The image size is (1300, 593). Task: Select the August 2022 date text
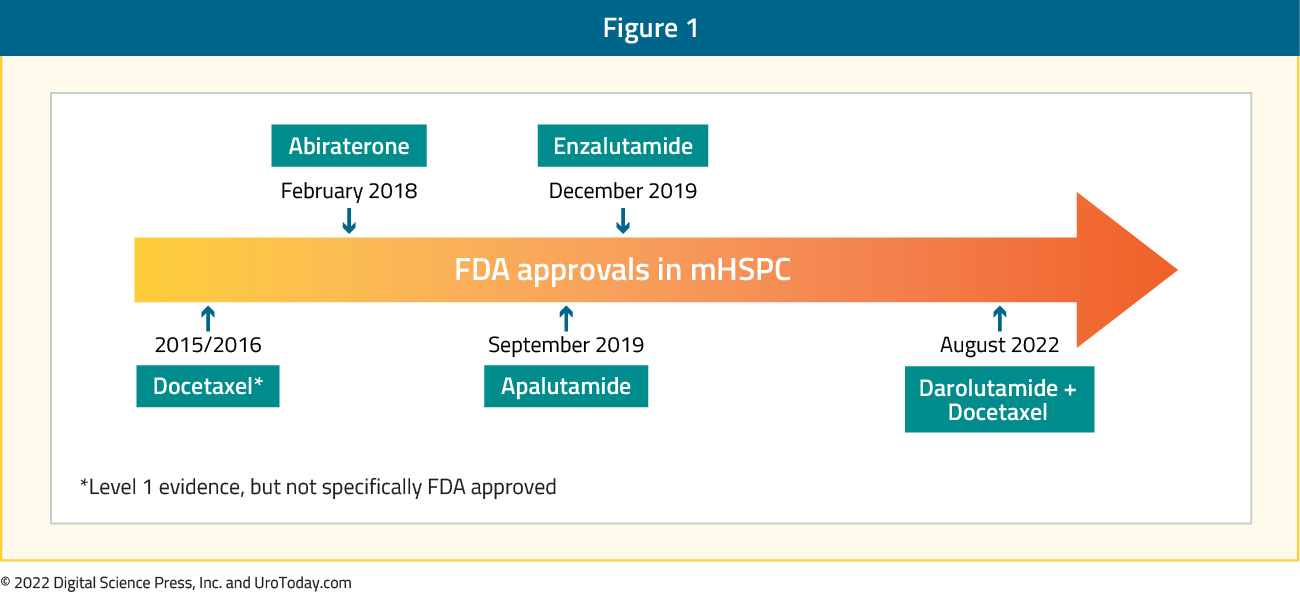click(x=999, y=345)
